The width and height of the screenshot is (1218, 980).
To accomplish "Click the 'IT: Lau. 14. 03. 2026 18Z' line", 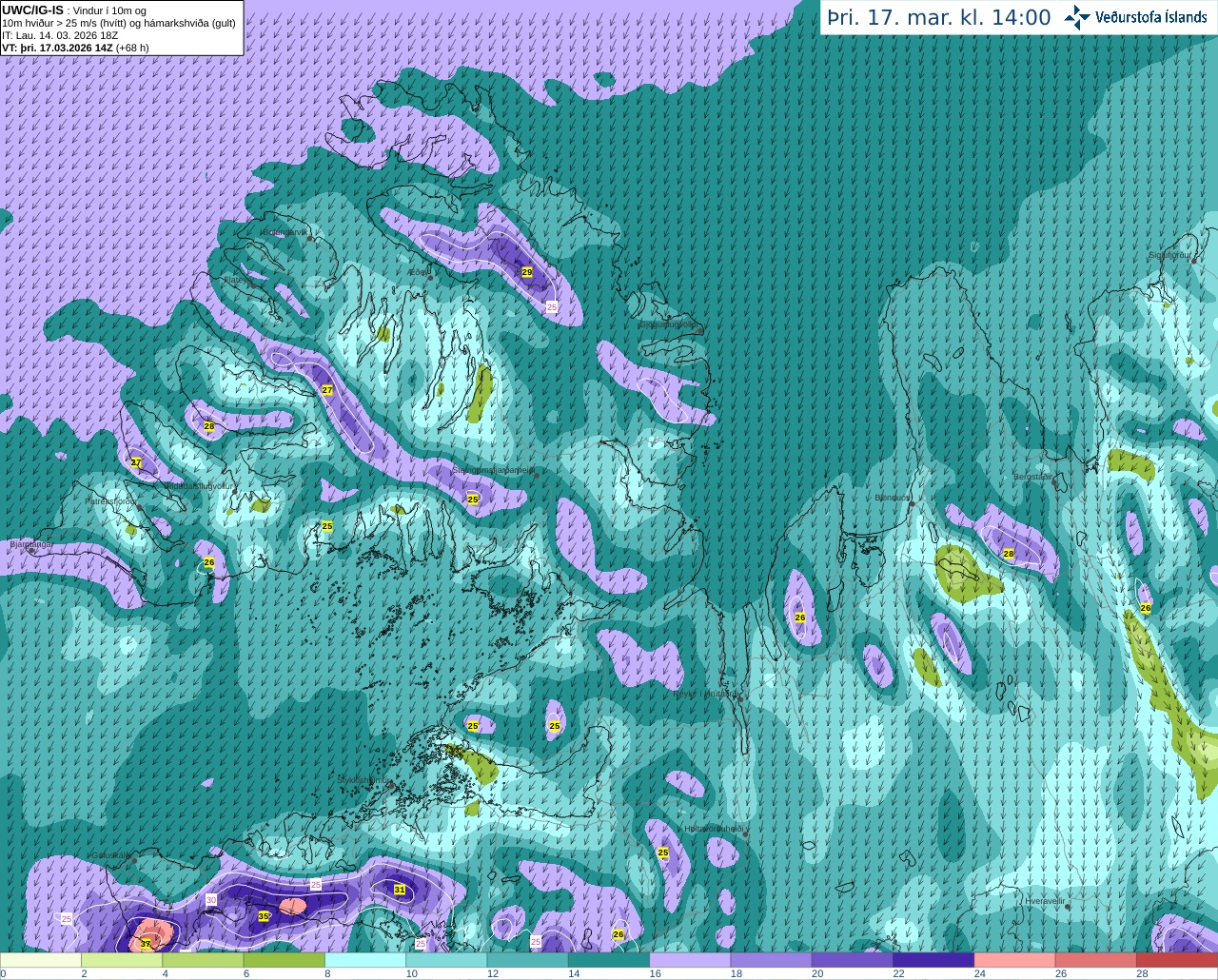I will [x=60, y=35].
